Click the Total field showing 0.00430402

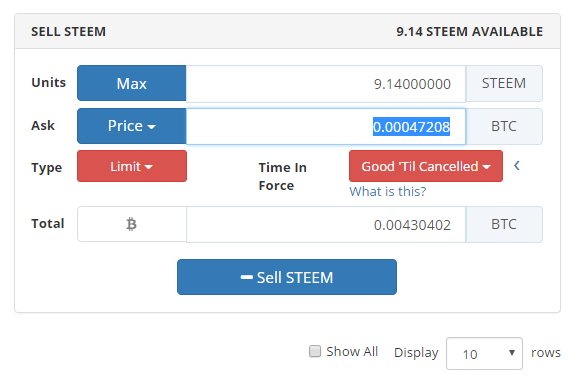pos(326,225)
